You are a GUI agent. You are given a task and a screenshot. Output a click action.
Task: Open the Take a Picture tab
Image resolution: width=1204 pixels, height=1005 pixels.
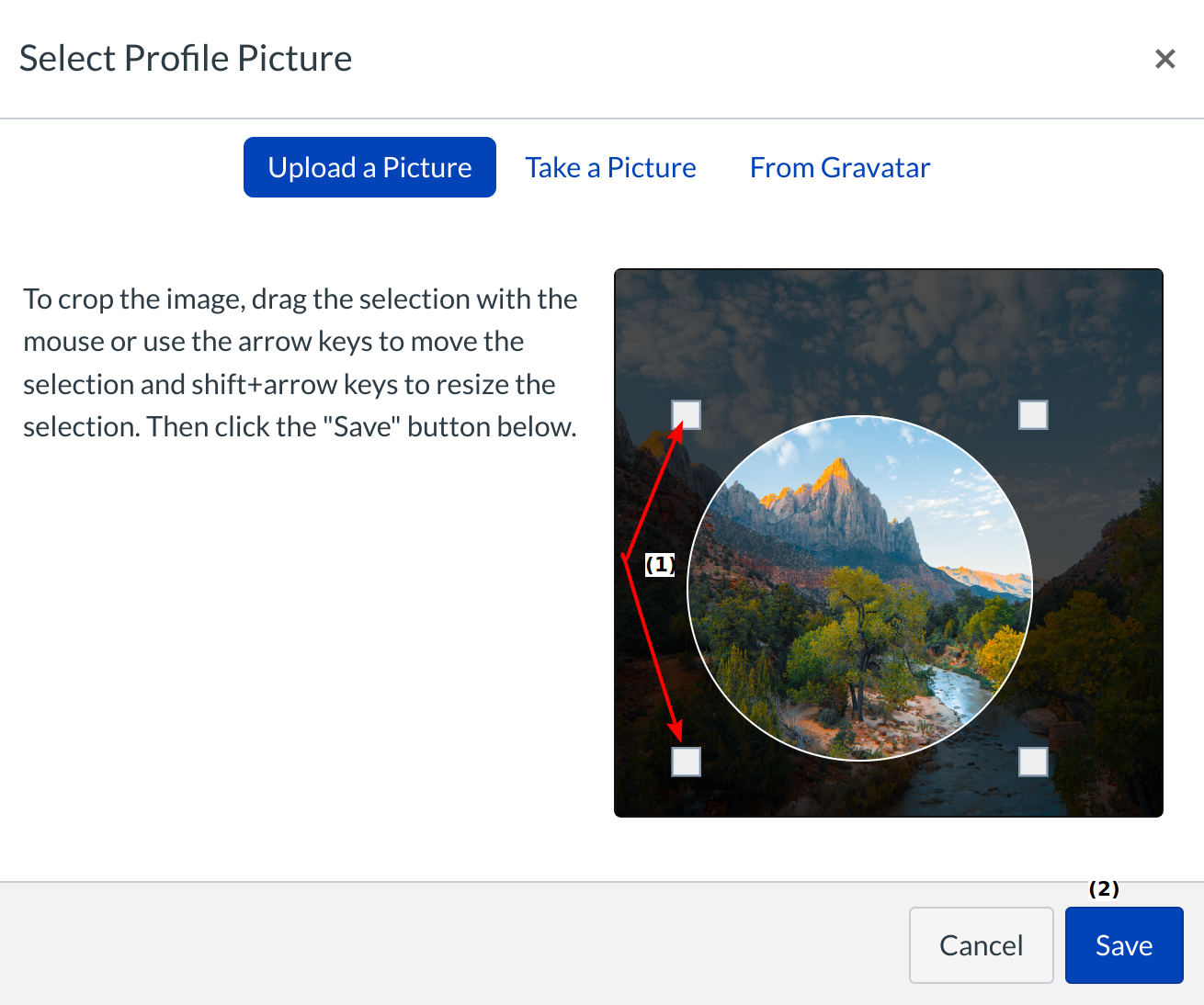610,167
